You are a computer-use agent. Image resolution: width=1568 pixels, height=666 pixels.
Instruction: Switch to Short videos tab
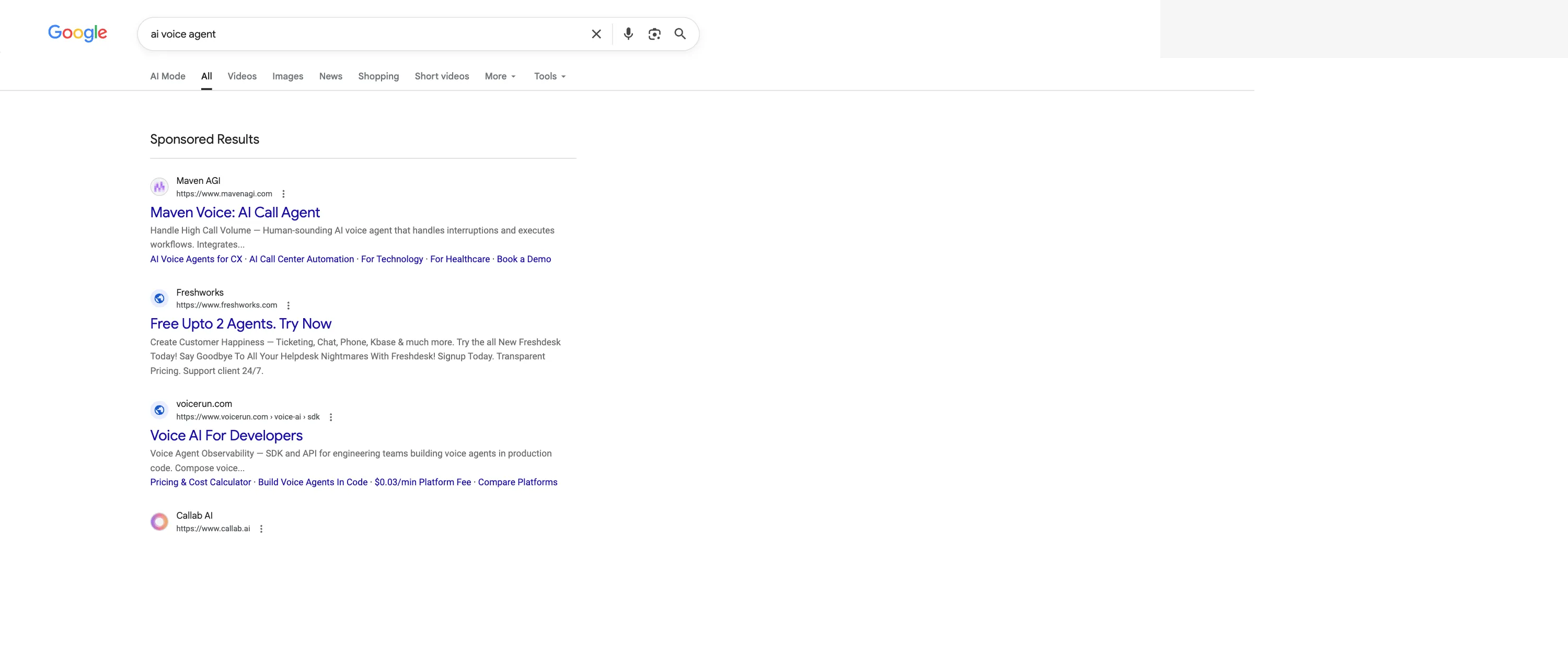[x=441, y=76]
